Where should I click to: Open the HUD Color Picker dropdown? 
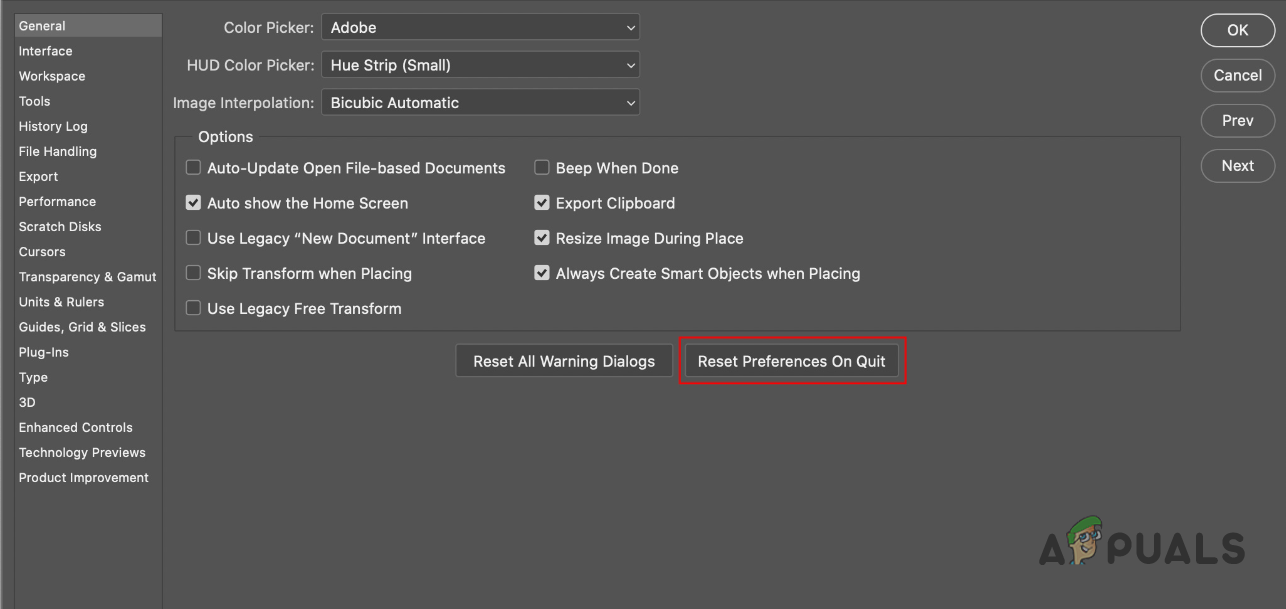480,64
